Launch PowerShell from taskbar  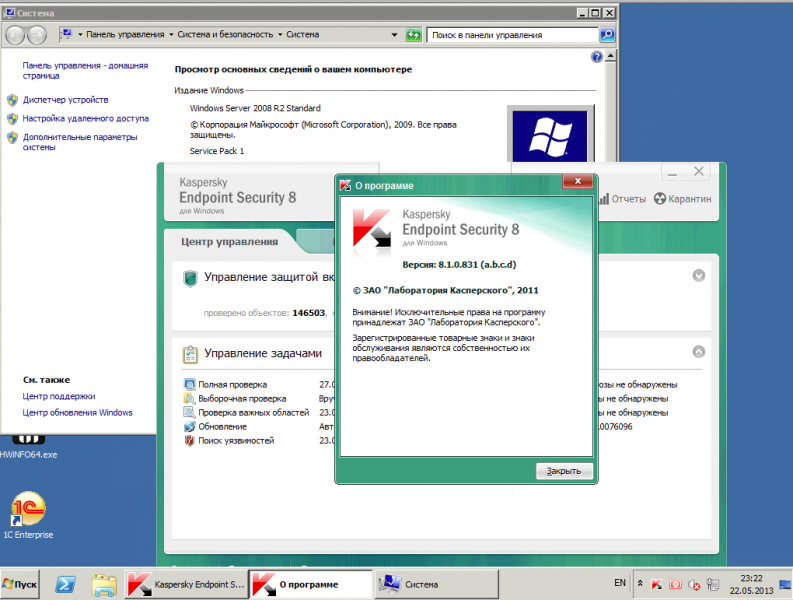65,584
